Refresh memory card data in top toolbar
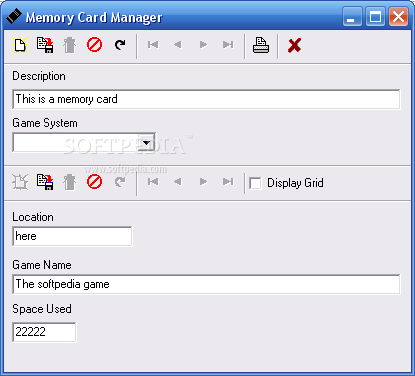 coord(120,45)
